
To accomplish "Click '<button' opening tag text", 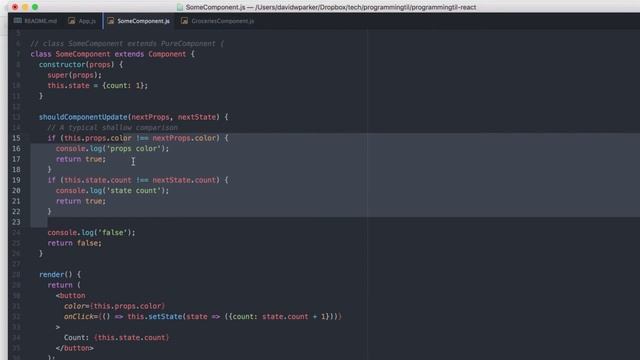I will (x=71, y=296).
